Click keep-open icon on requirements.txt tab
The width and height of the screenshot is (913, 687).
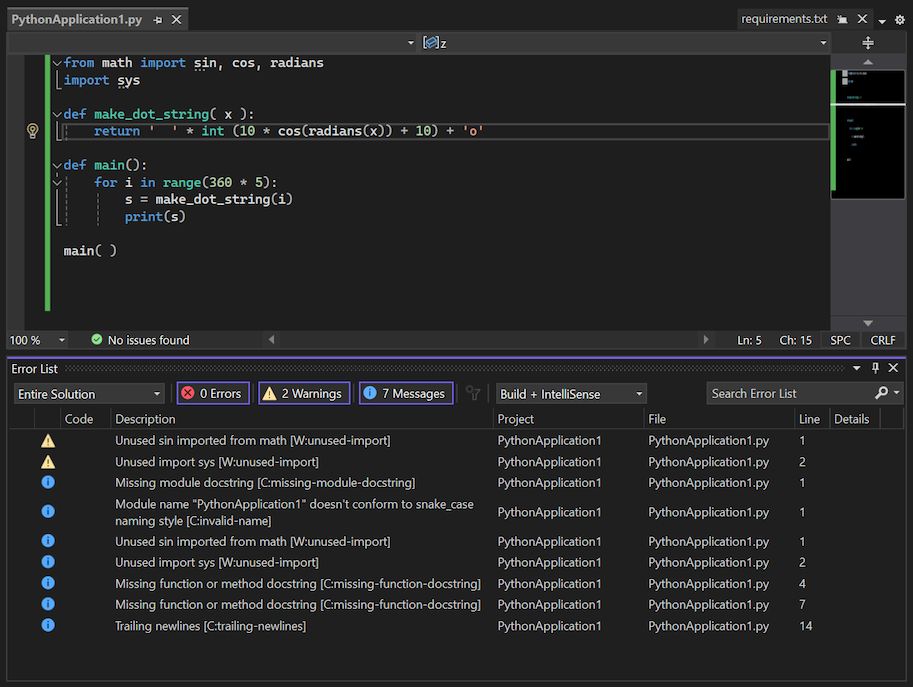coord(841,18)
